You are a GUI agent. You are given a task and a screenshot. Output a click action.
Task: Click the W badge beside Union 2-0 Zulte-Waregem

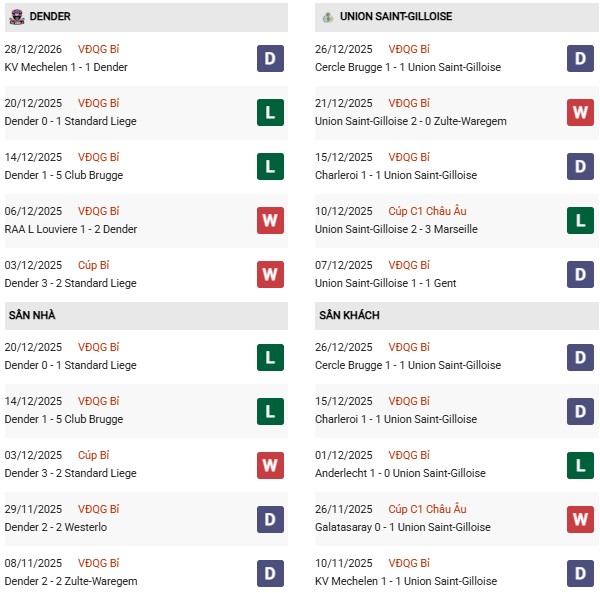pos(580,113)
